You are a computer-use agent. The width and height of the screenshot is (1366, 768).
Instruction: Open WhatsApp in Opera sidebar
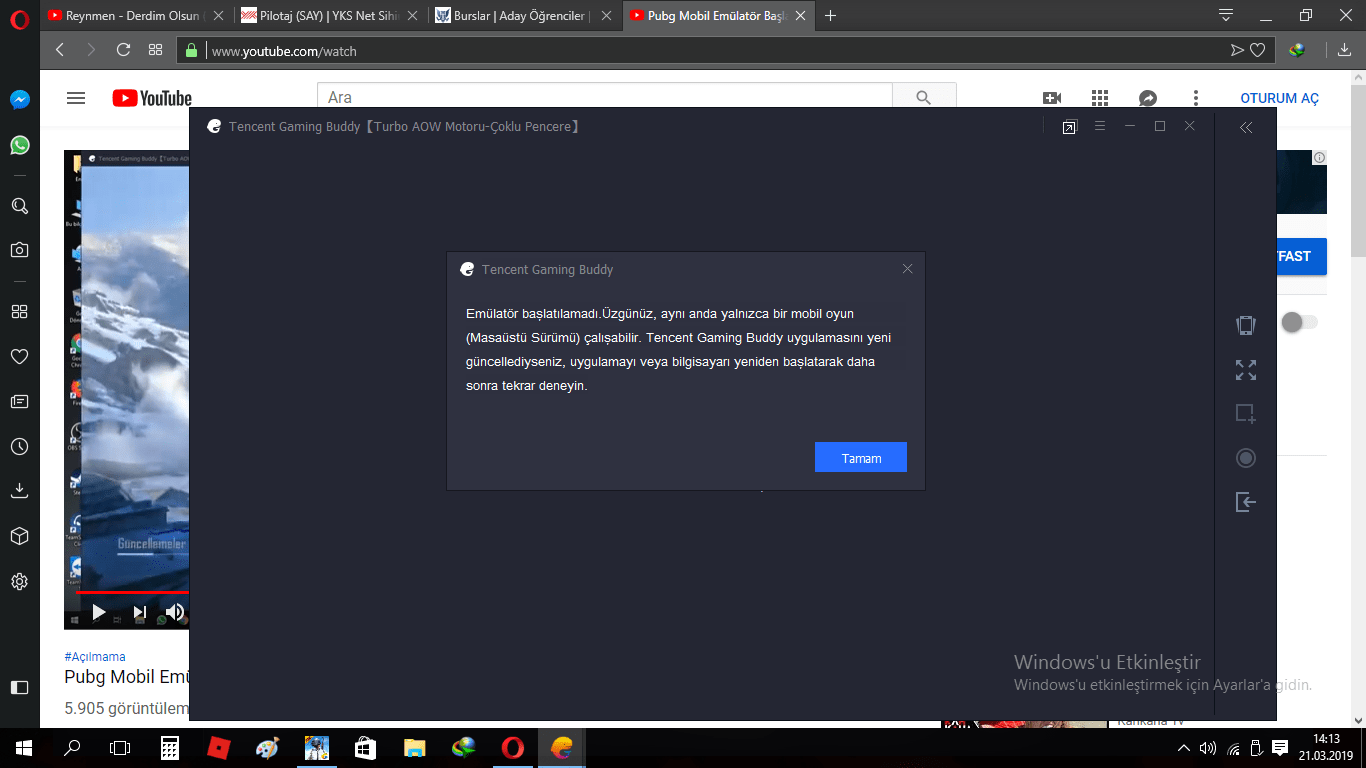coord(19,145)
